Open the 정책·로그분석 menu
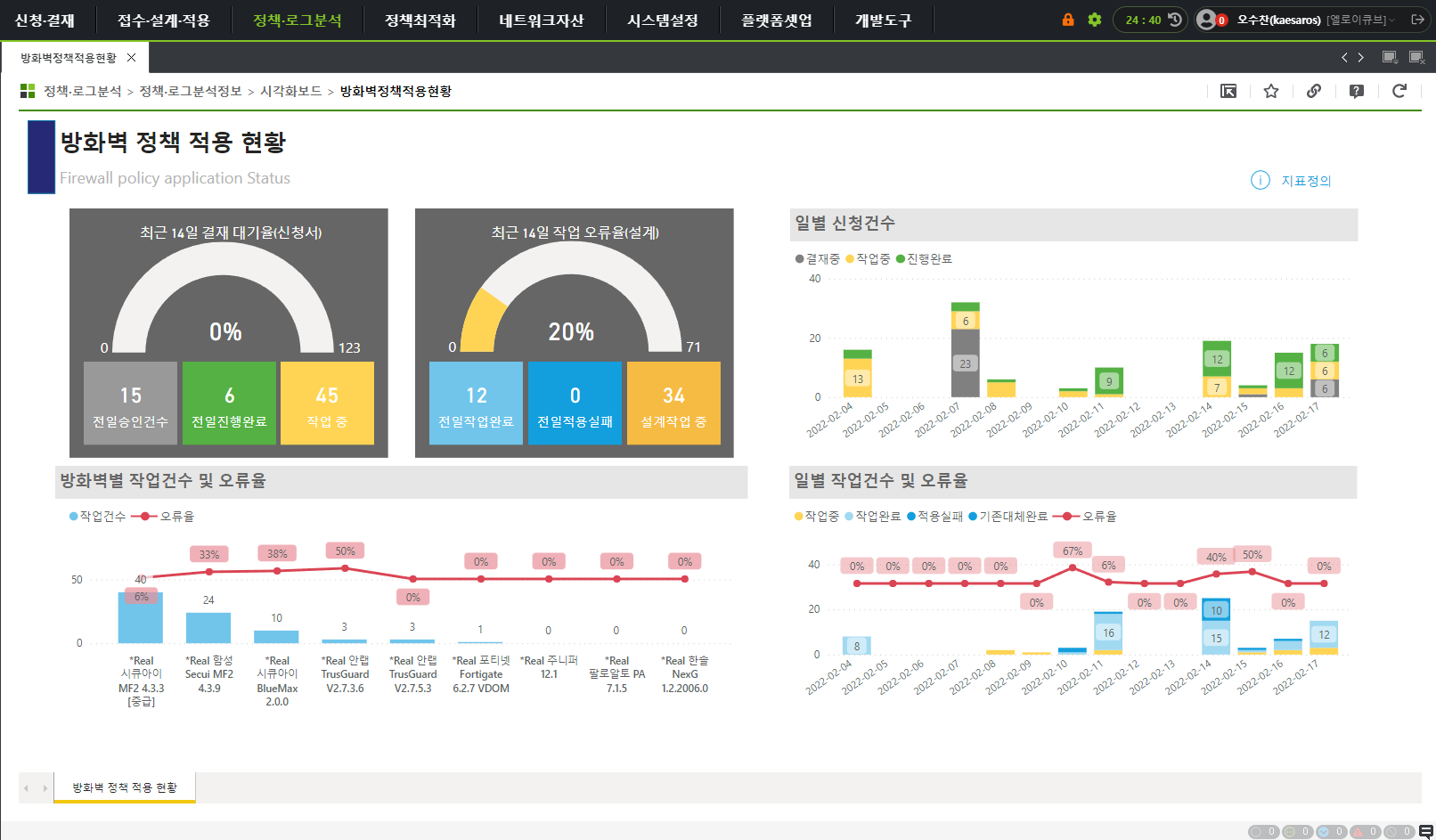The image size is (1436, 840). (297, 20)
